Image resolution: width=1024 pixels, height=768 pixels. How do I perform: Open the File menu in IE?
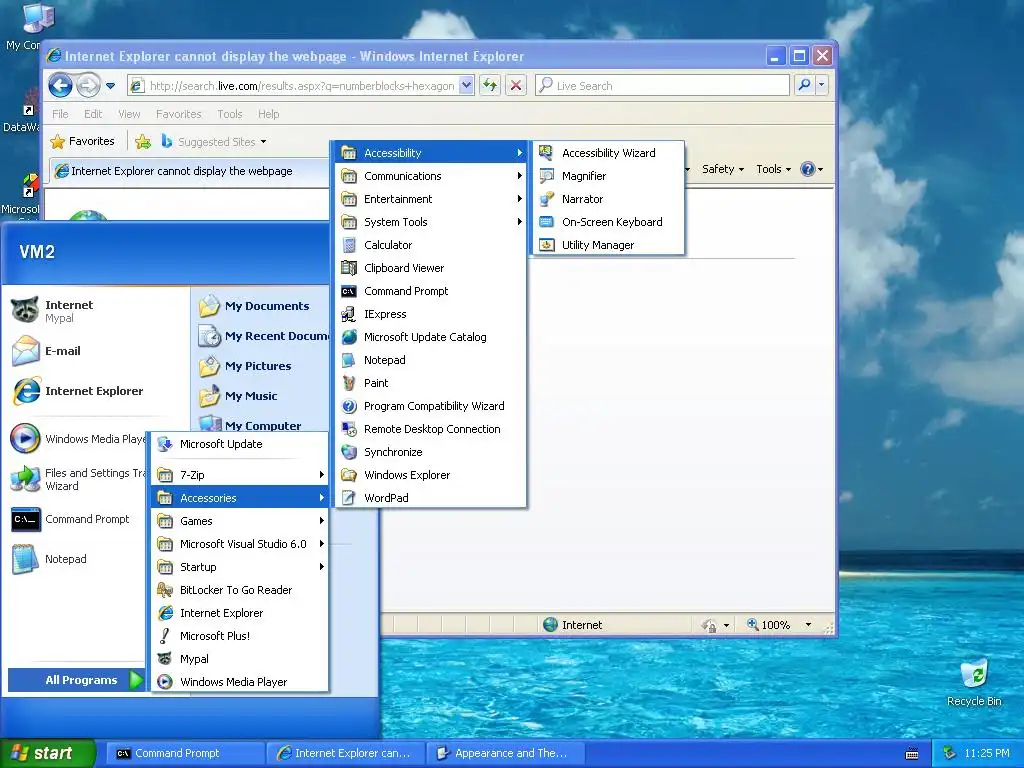(60, 114)
